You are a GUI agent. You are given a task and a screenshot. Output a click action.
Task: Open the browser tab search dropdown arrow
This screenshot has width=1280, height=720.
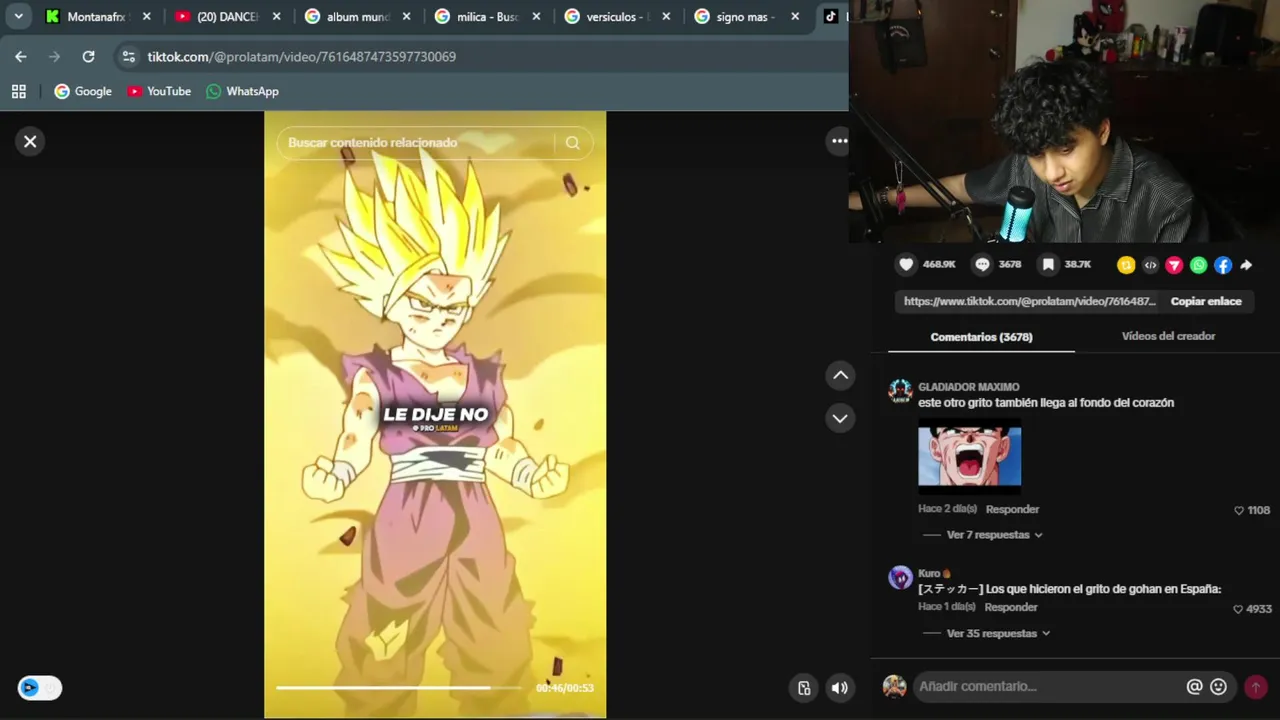point(18,16)
